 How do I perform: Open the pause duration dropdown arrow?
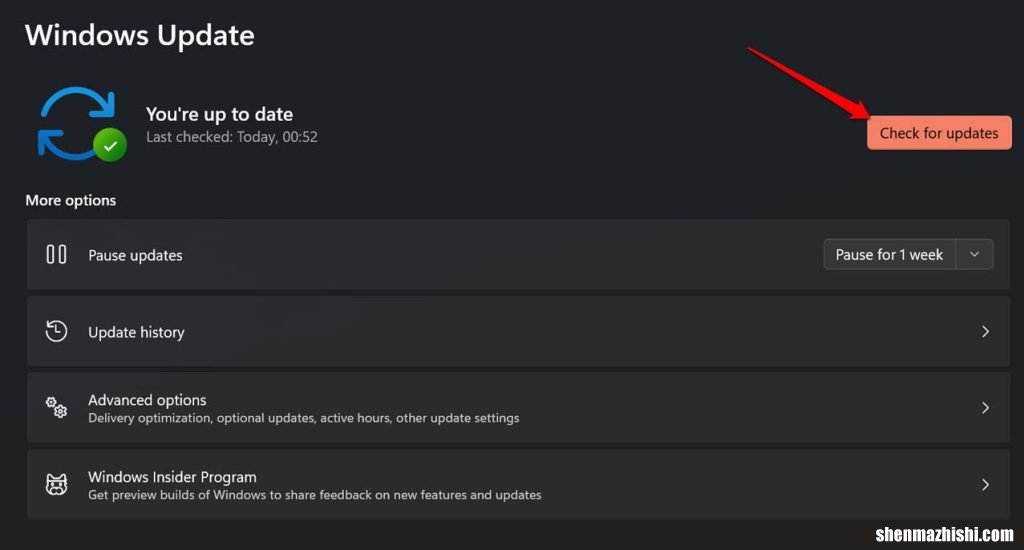click(x=975, y=255)
